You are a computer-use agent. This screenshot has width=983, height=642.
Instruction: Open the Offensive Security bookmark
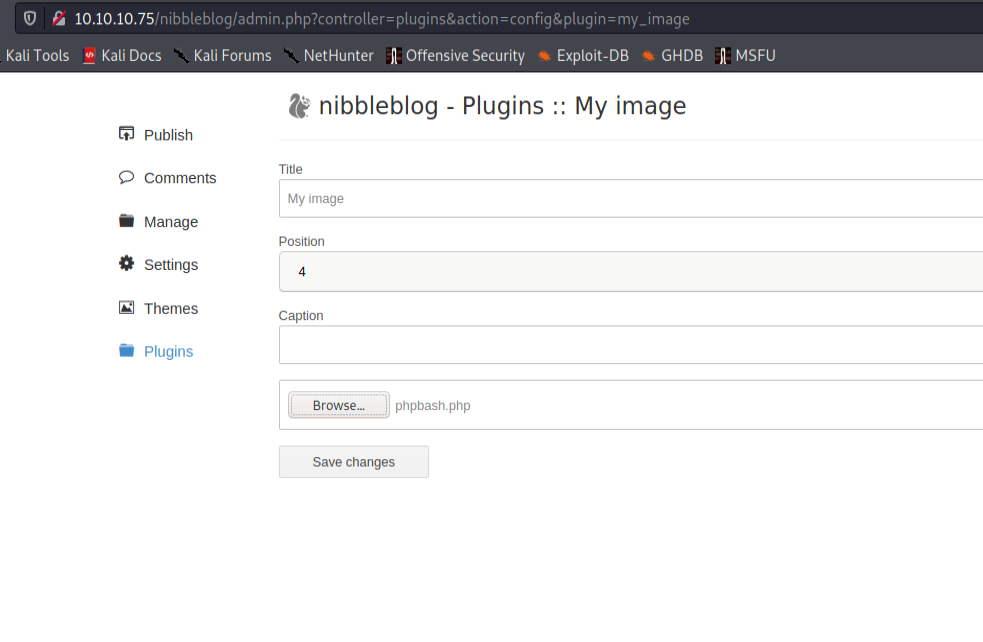[x=455, y=56]
